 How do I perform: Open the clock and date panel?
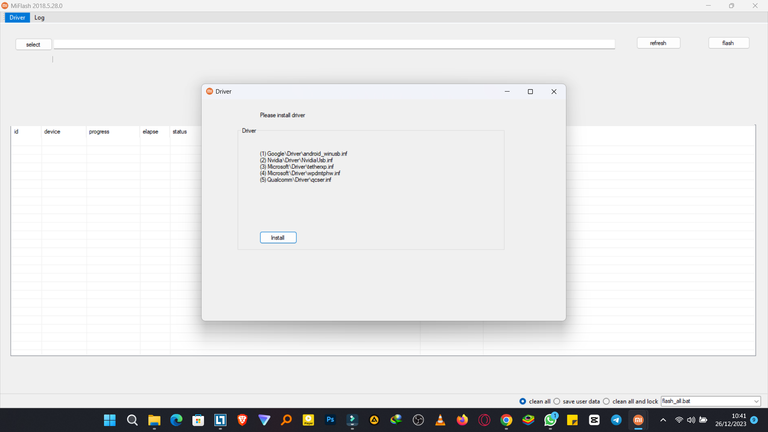730,420
